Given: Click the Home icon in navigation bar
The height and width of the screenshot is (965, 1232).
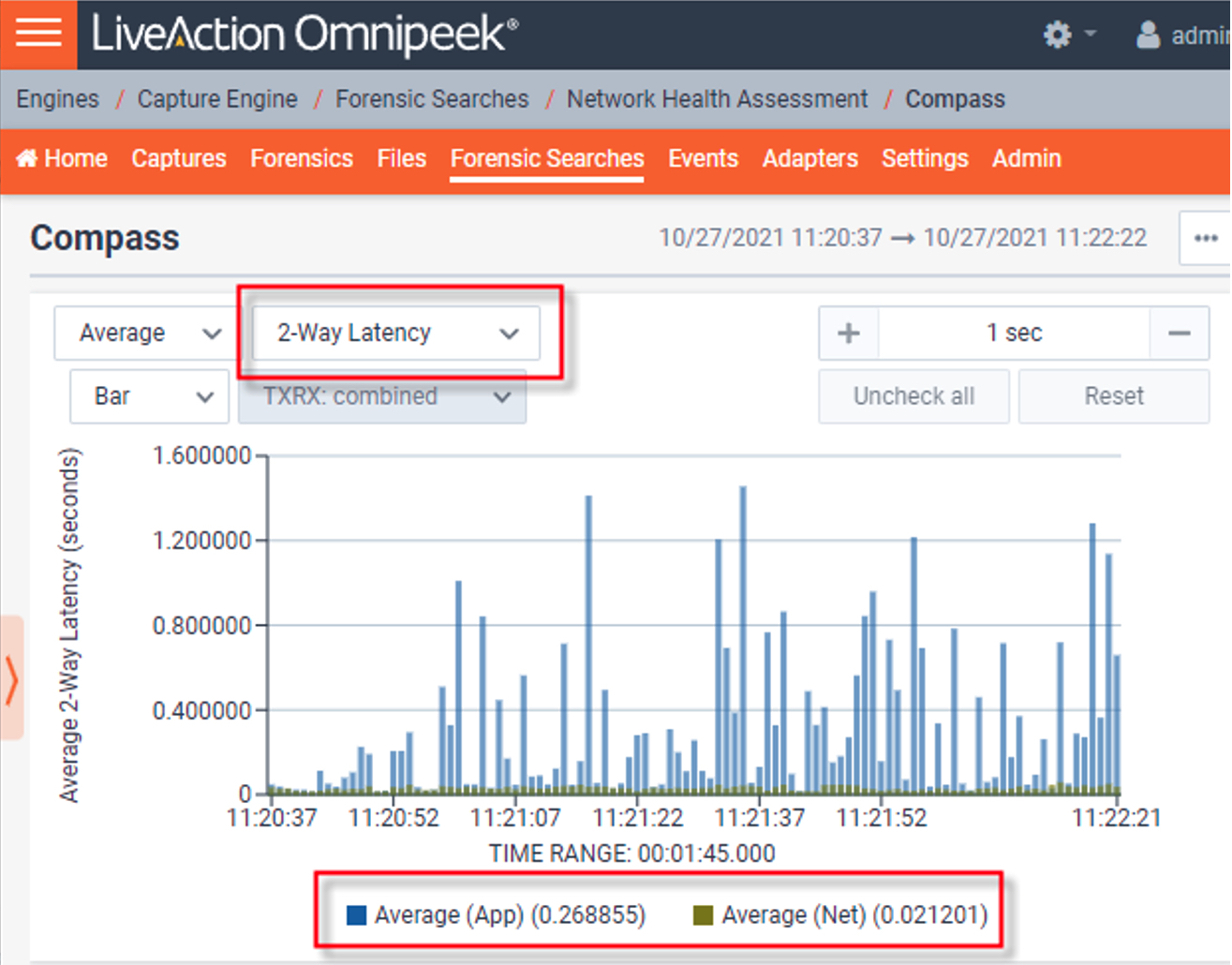Looking at the screenshot, I should coord(27,158).
